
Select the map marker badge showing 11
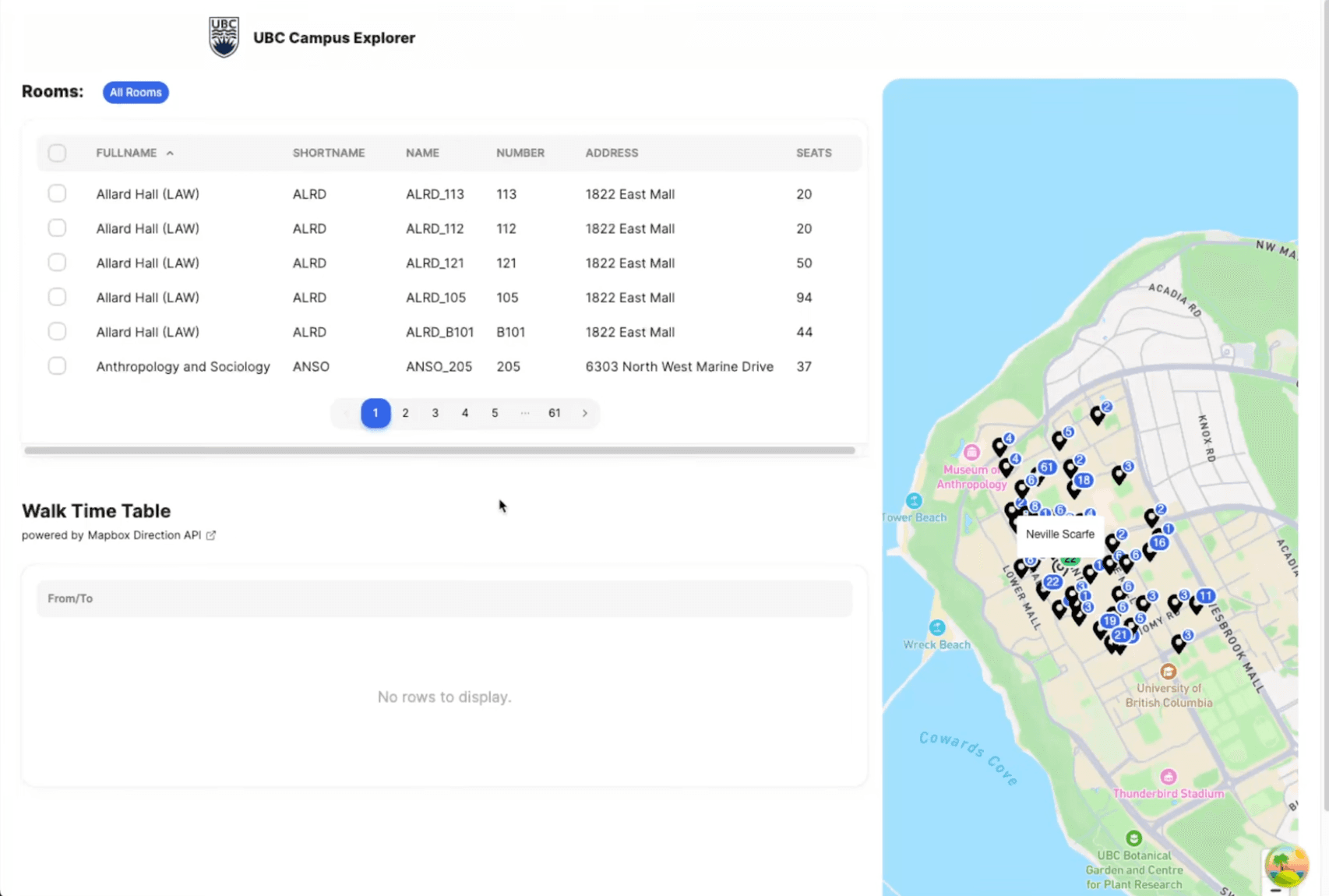[1205, 596]
